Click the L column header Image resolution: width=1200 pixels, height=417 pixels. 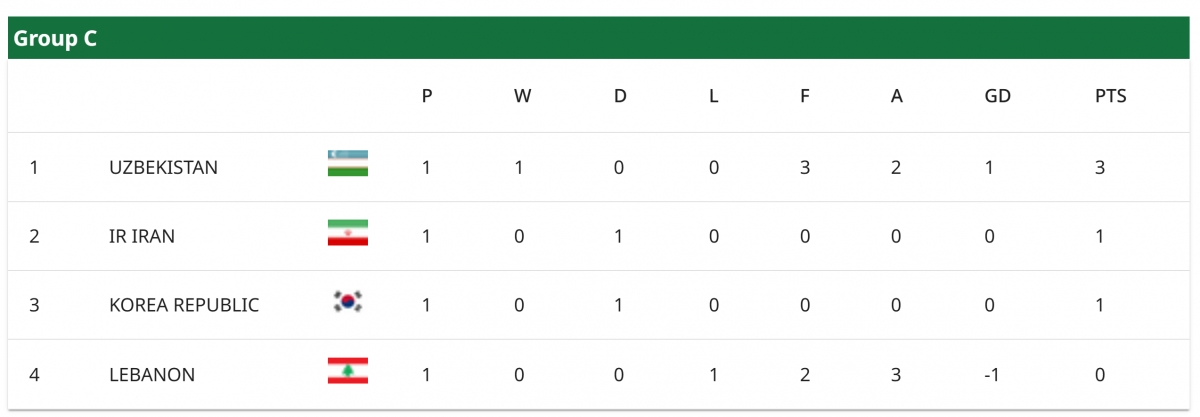[x=713, y=96]
